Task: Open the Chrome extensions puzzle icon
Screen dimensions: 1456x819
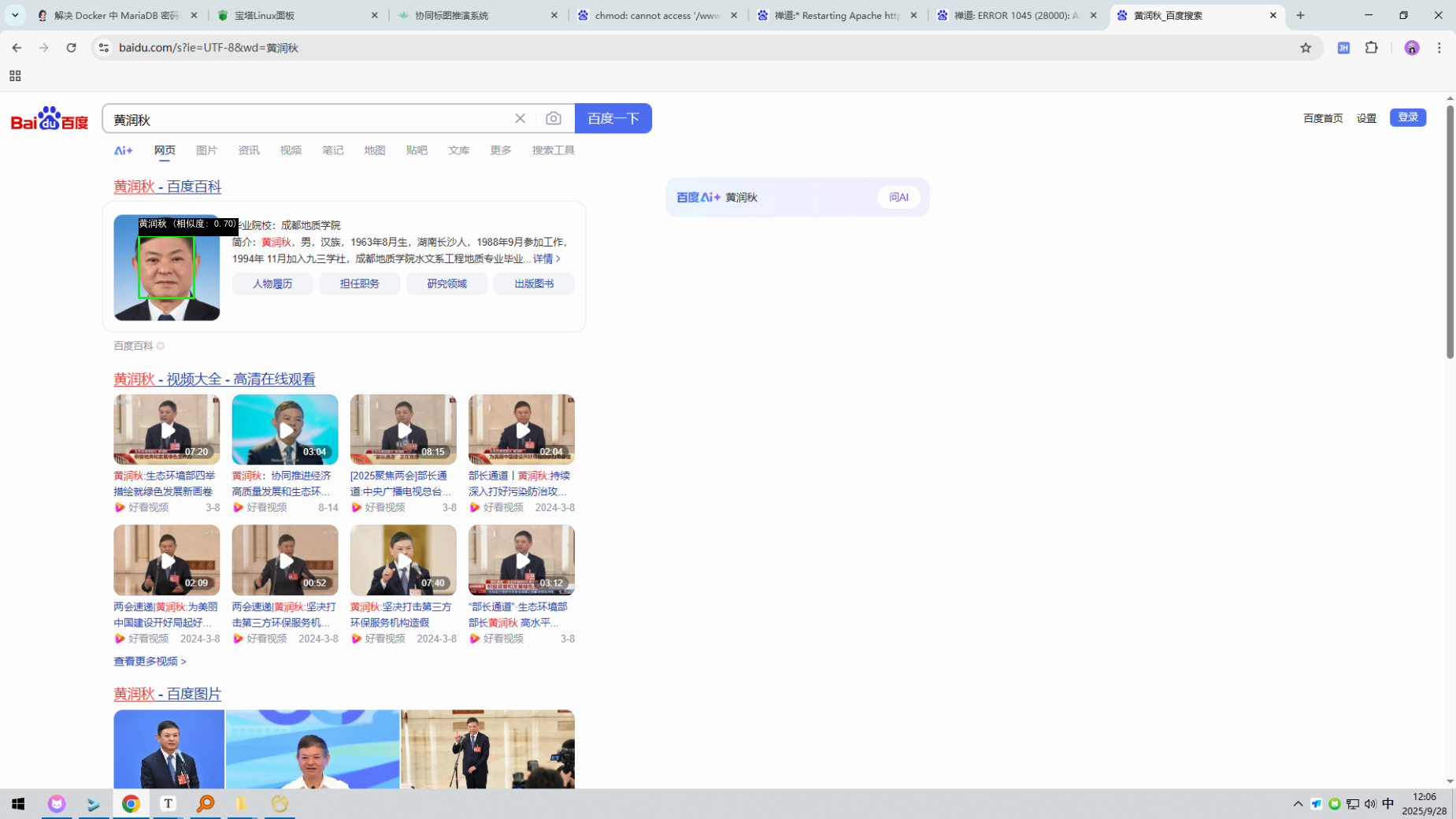Action: tap(1371, 48)
